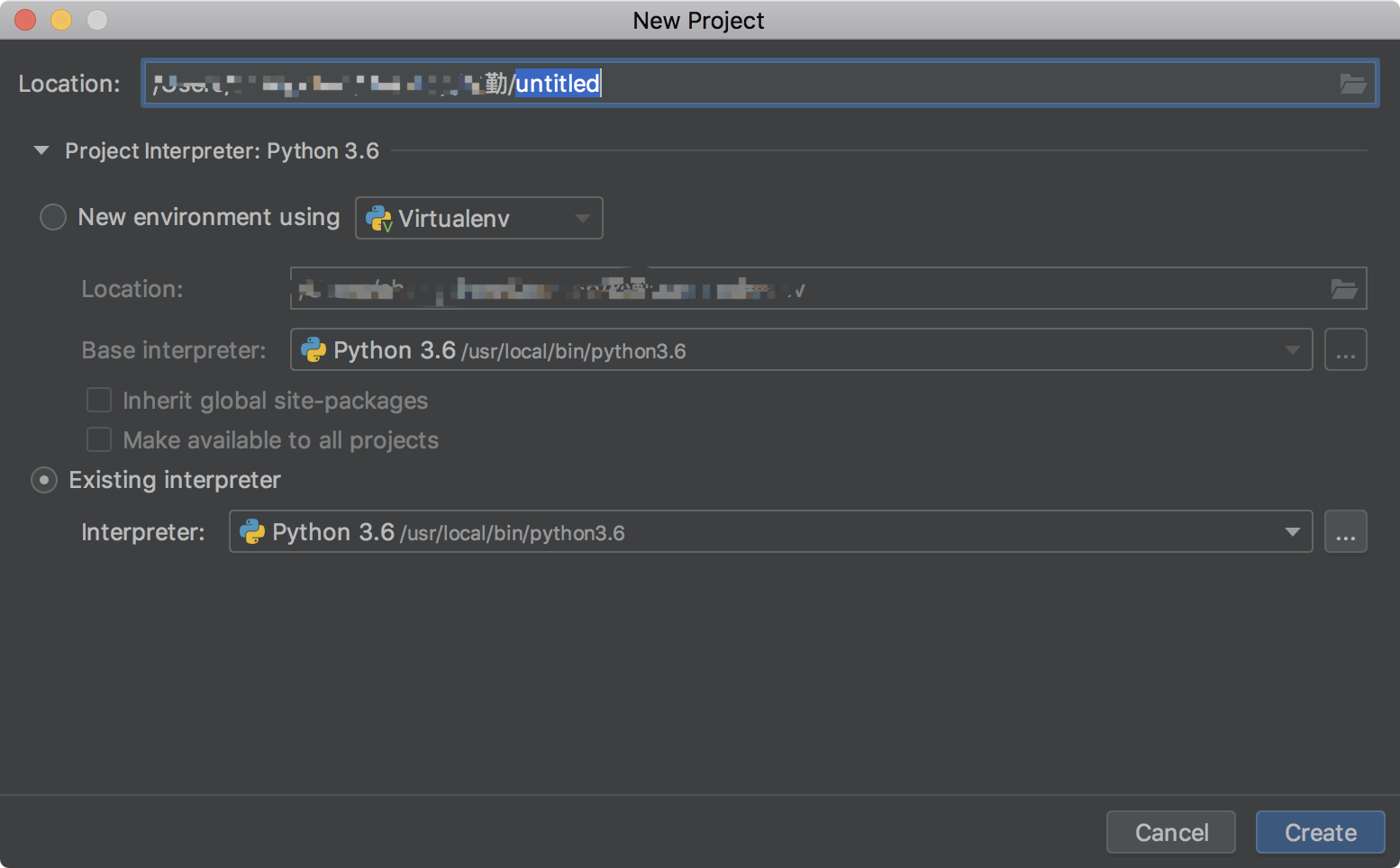Click the folder icon in virtualenv Location field
This screenshot has height=868, width=1400.
1343,289
